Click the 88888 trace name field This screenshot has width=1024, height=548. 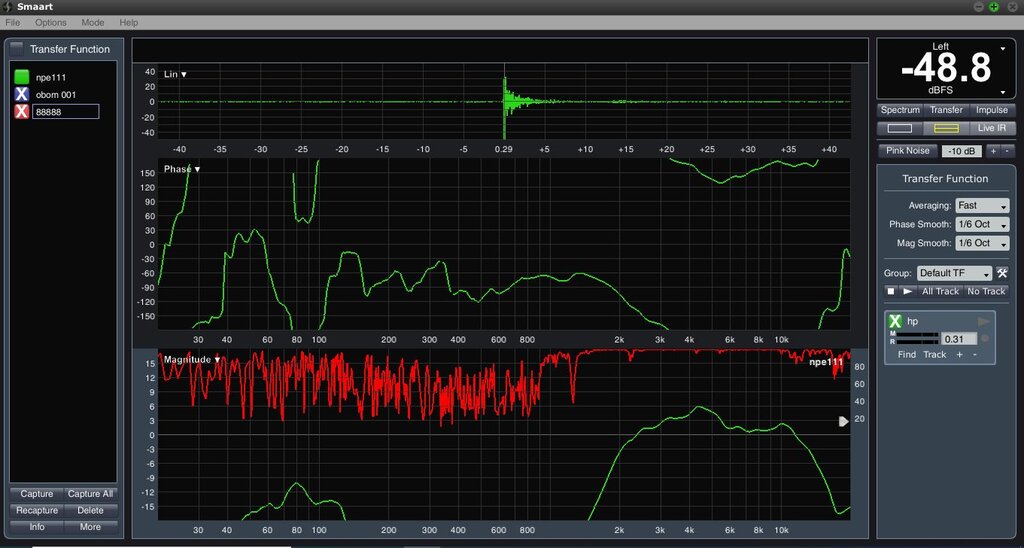tap(66, 112)
